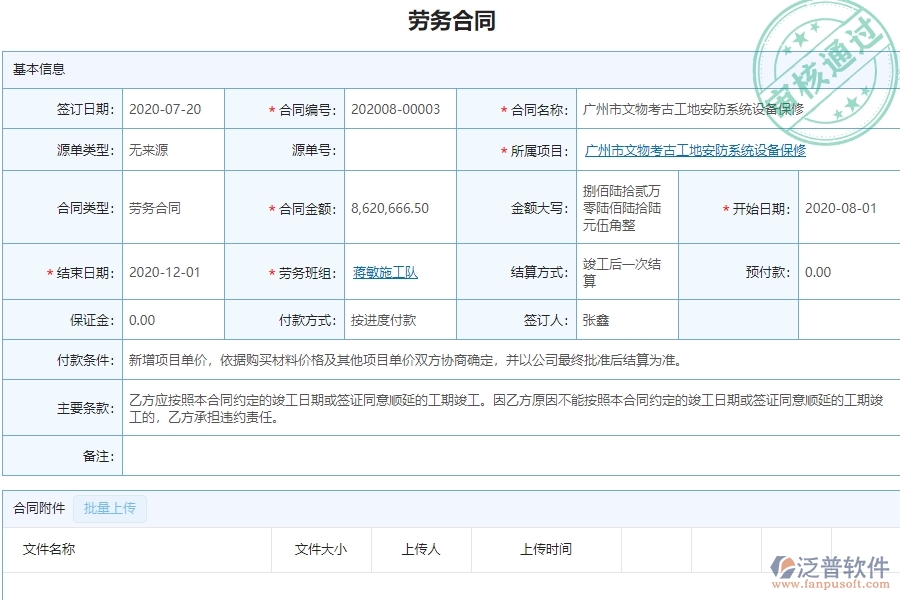Open the 所属项目 link 广州市文物考古工地安防系统设备保修
900x600 pixels.
(x=697, y=150)
